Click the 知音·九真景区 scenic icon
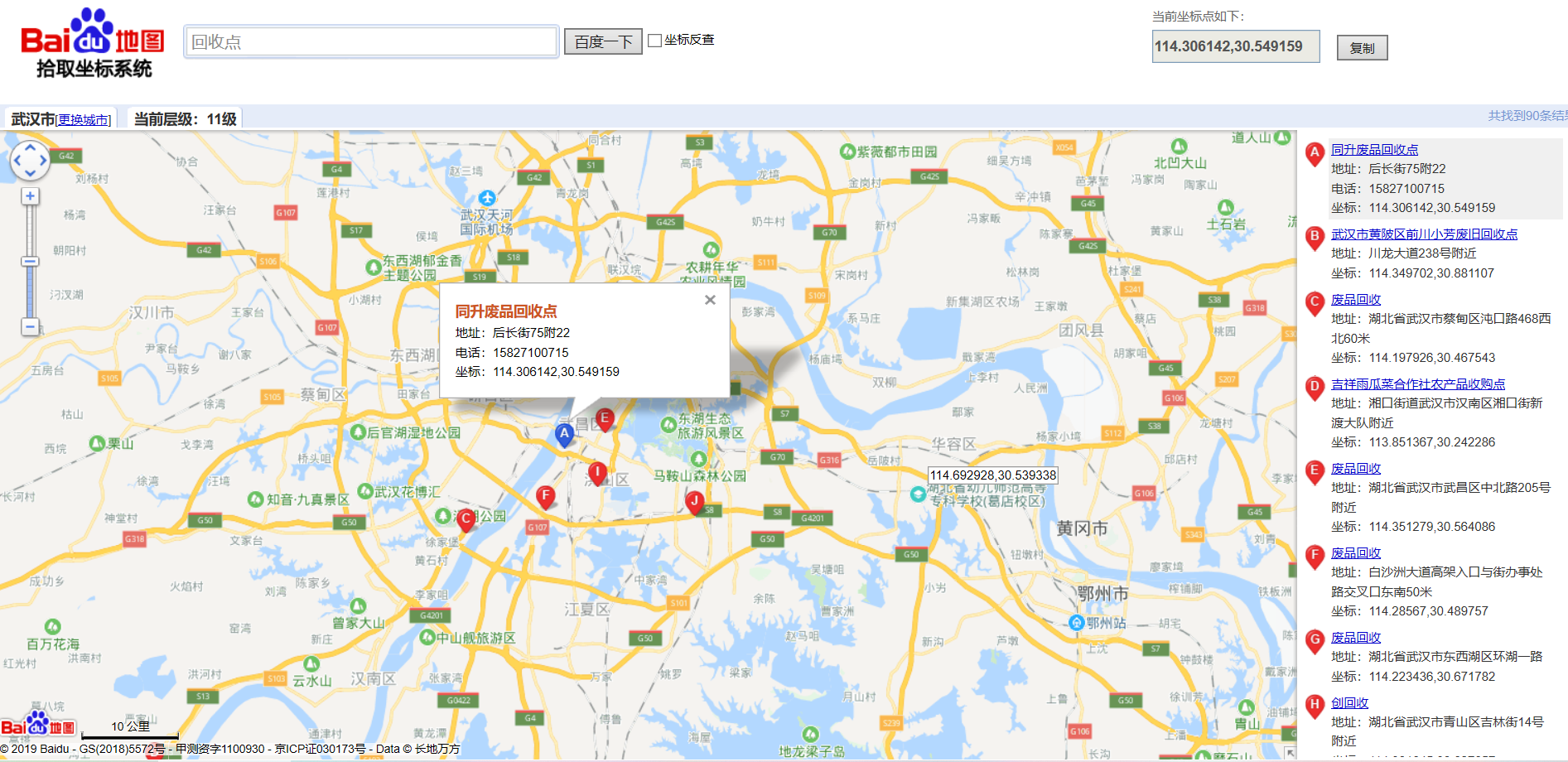1568x762 pixels. [256, 499]
